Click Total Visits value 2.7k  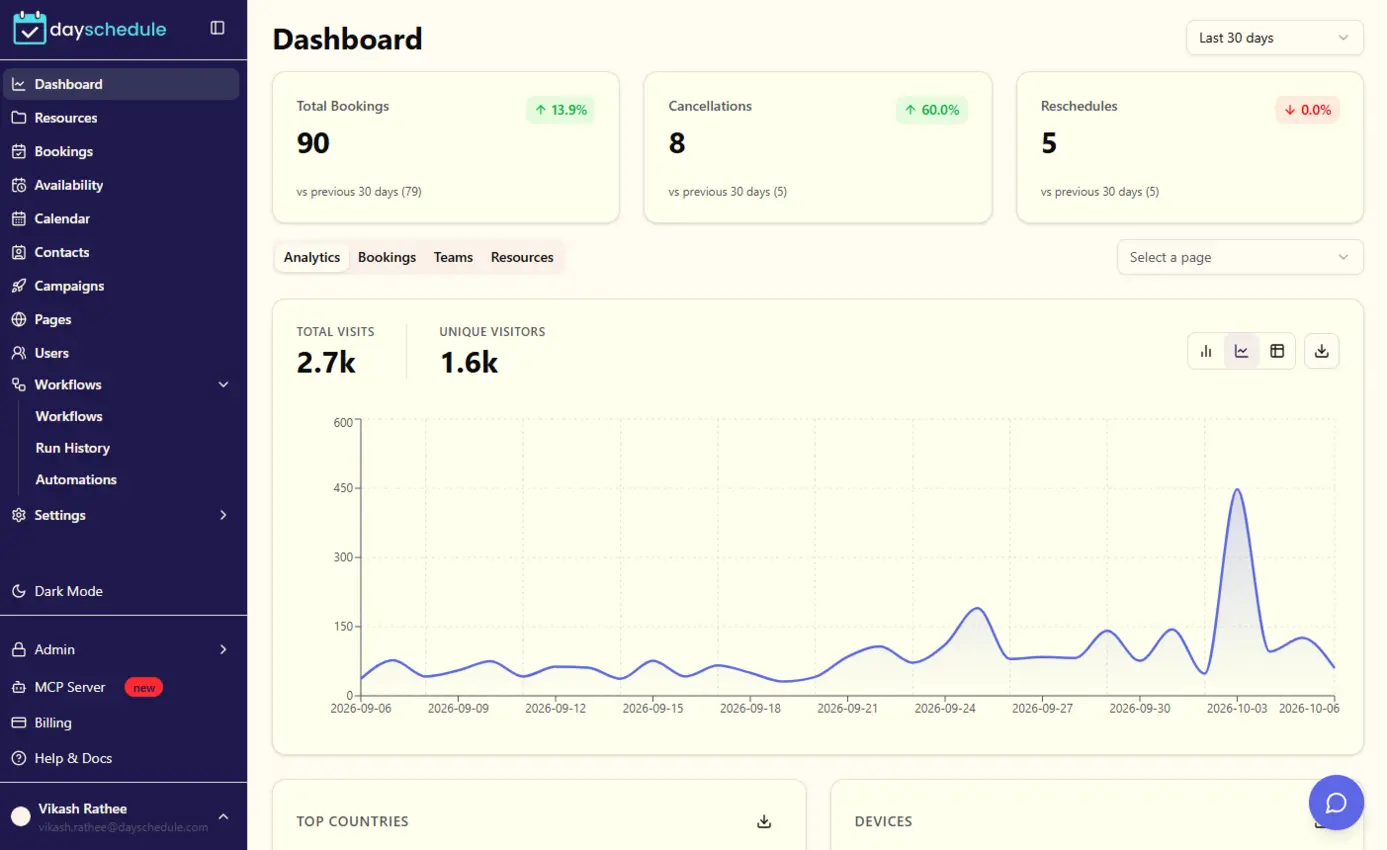[x=326, y=362]
